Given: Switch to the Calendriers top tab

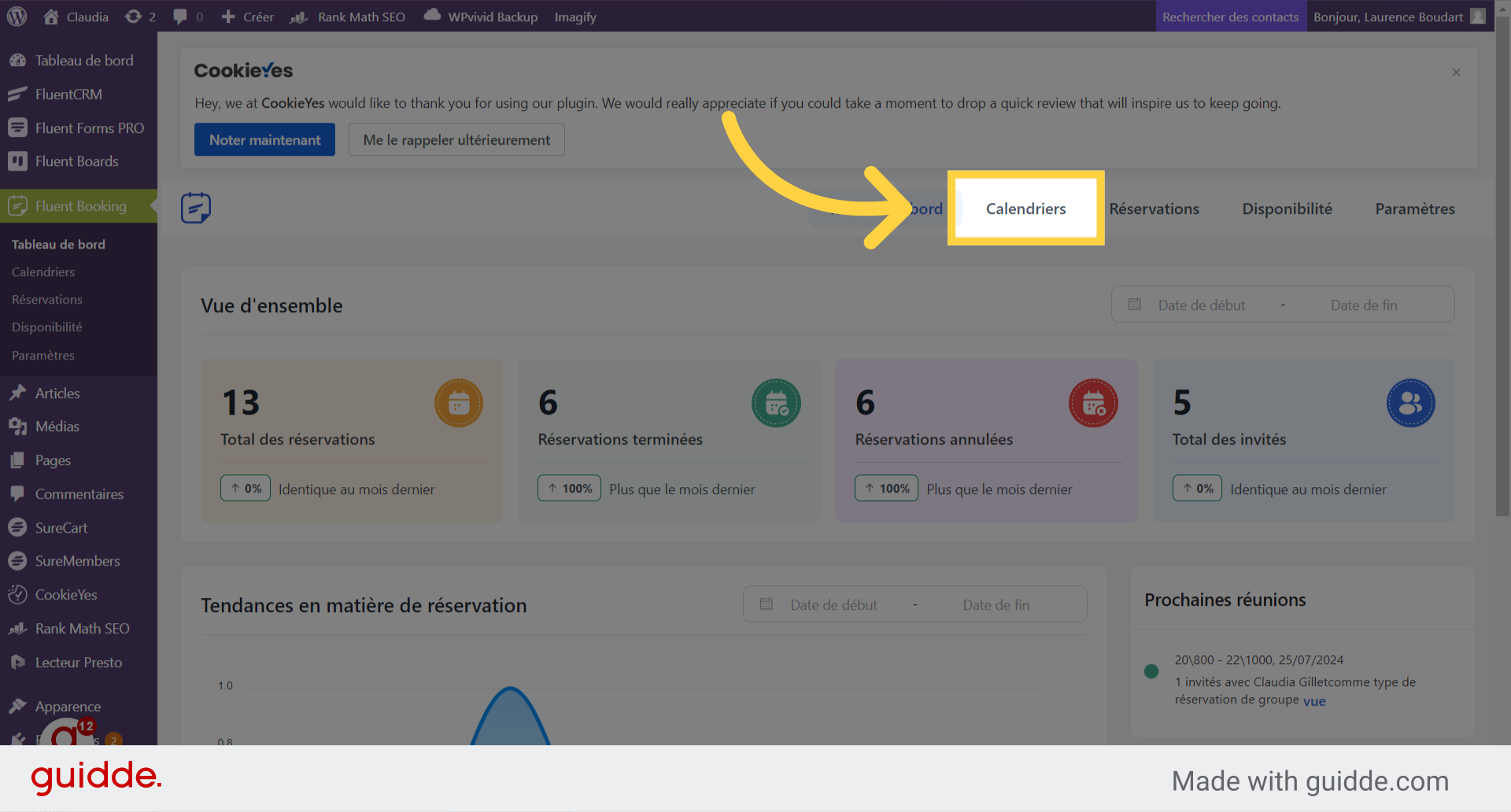Looking at the screenshot, I should 1025,209.
